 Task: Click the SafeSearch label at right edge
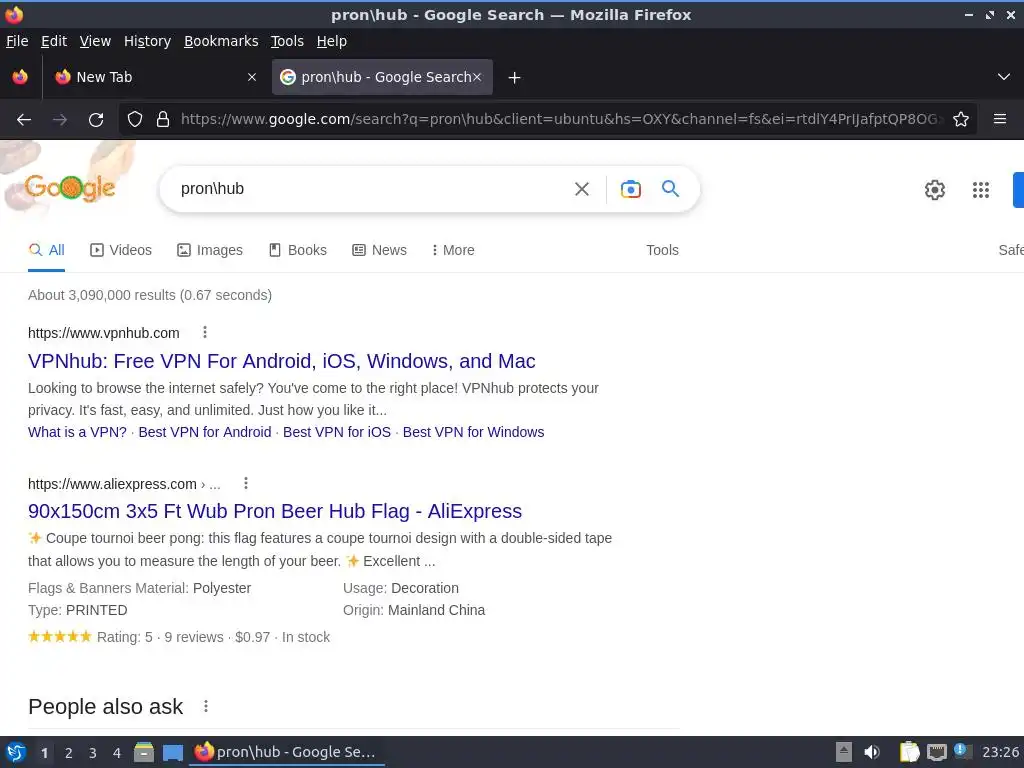(1011, 250)
